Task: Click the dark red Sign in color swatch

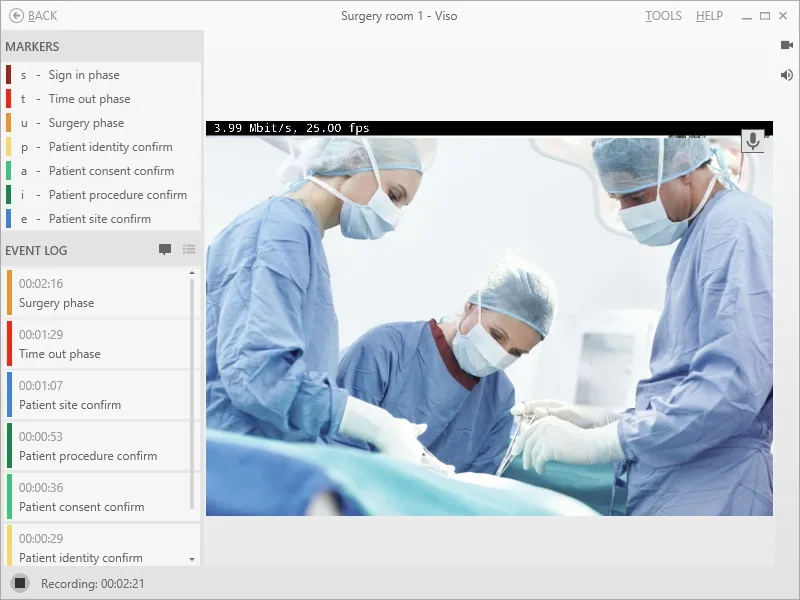Action: pyautogui.click(x=9, y=74)
